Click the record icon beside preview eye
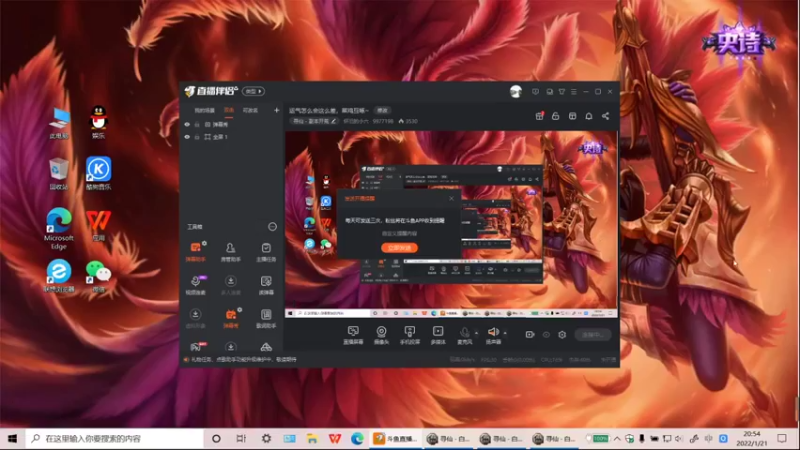Image resolution: width=800 pixels, height=450 pixels. [x=530, y=335]
